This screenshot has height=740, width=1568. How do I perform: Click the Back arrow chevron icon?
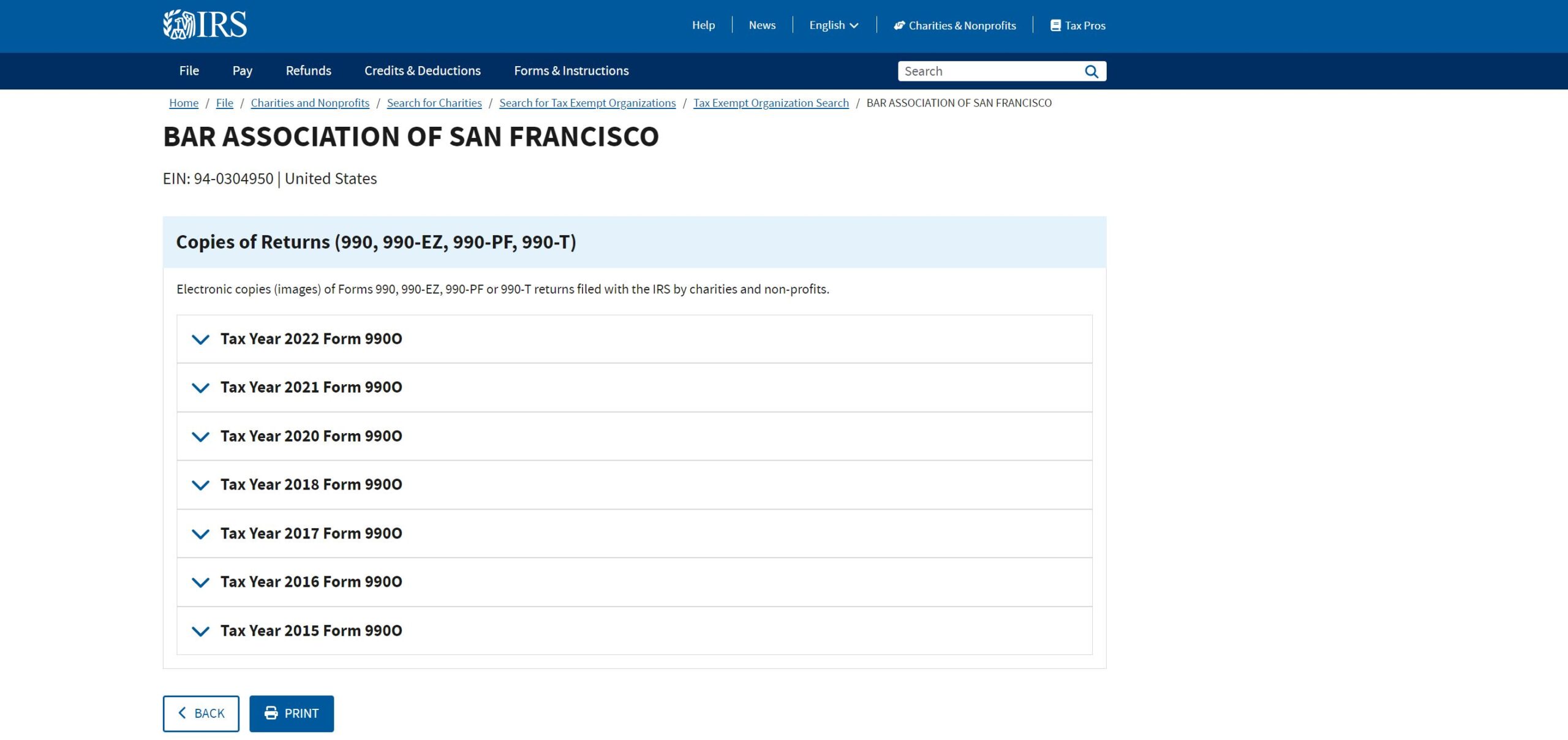182,712
